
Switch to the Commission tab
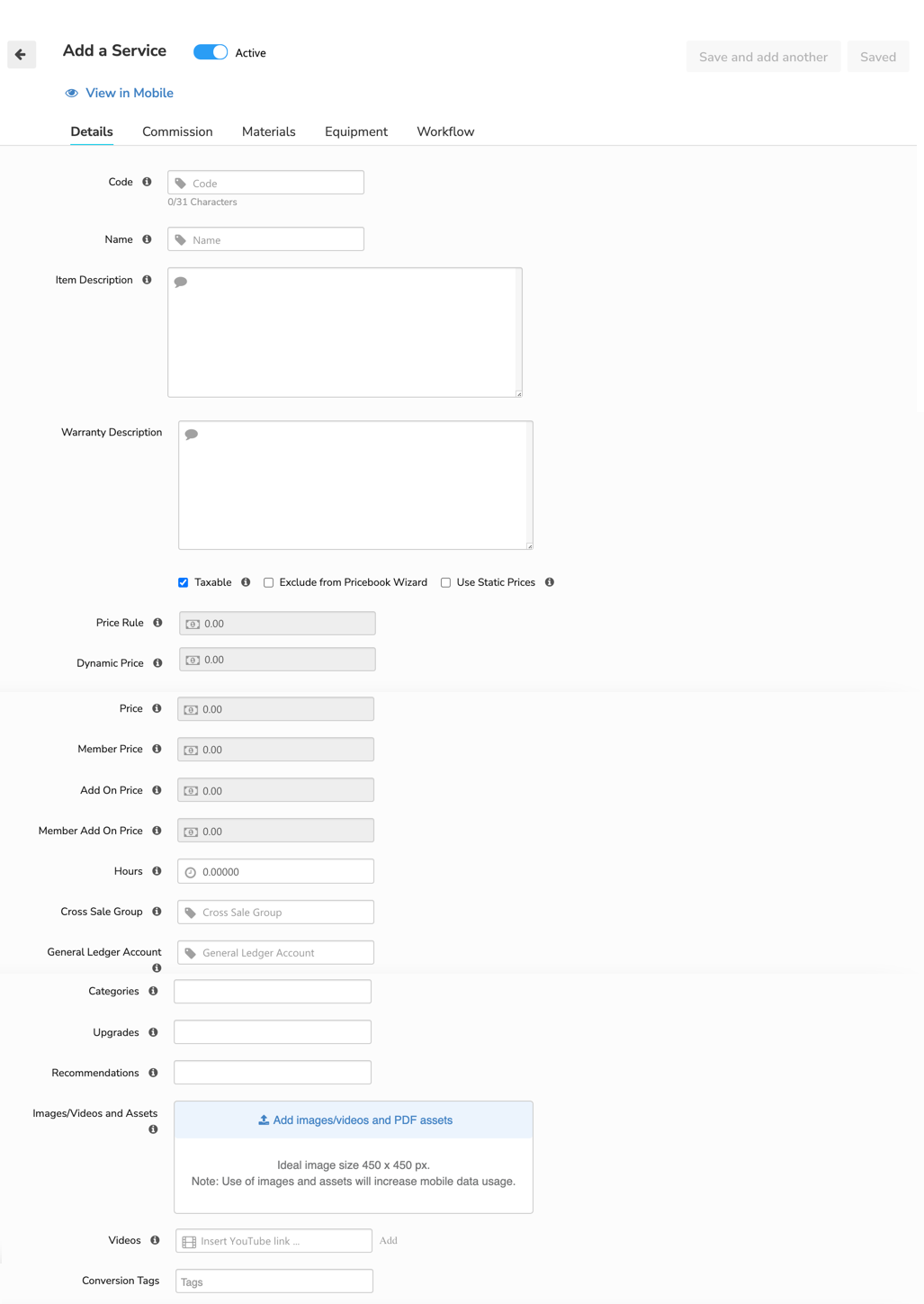tap(176, 131)
